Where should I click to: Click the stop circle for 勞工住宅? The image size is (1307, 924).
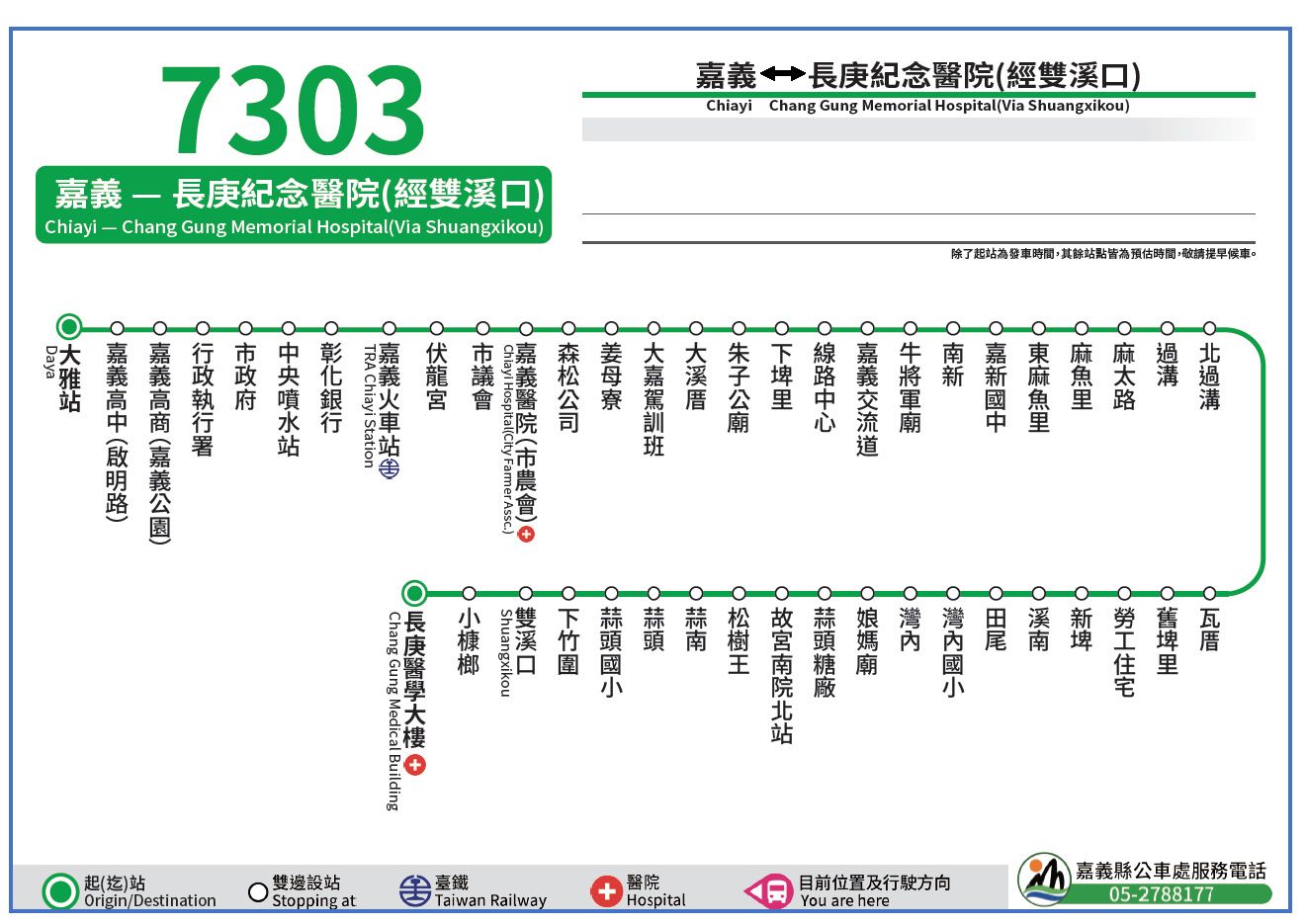coord(1124,593)
